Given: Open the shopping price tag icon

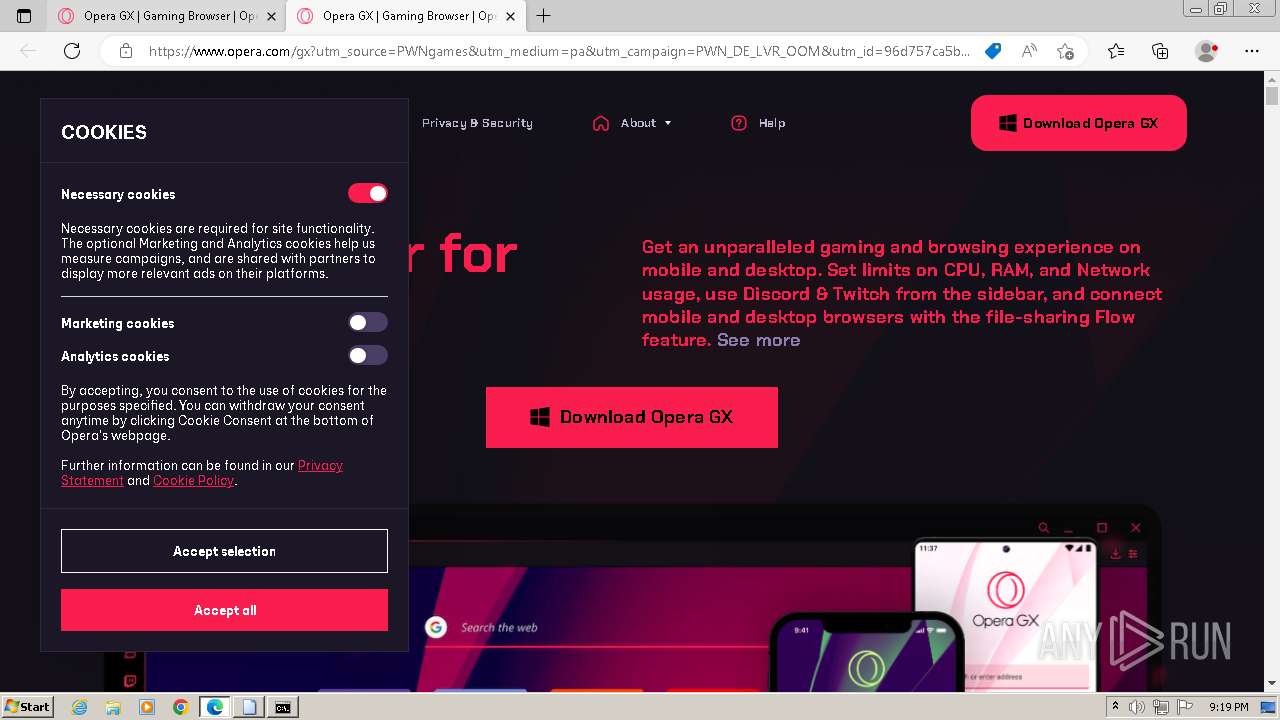Looking at the screenshot, I should pyautogui.click(x=993, y=51).
